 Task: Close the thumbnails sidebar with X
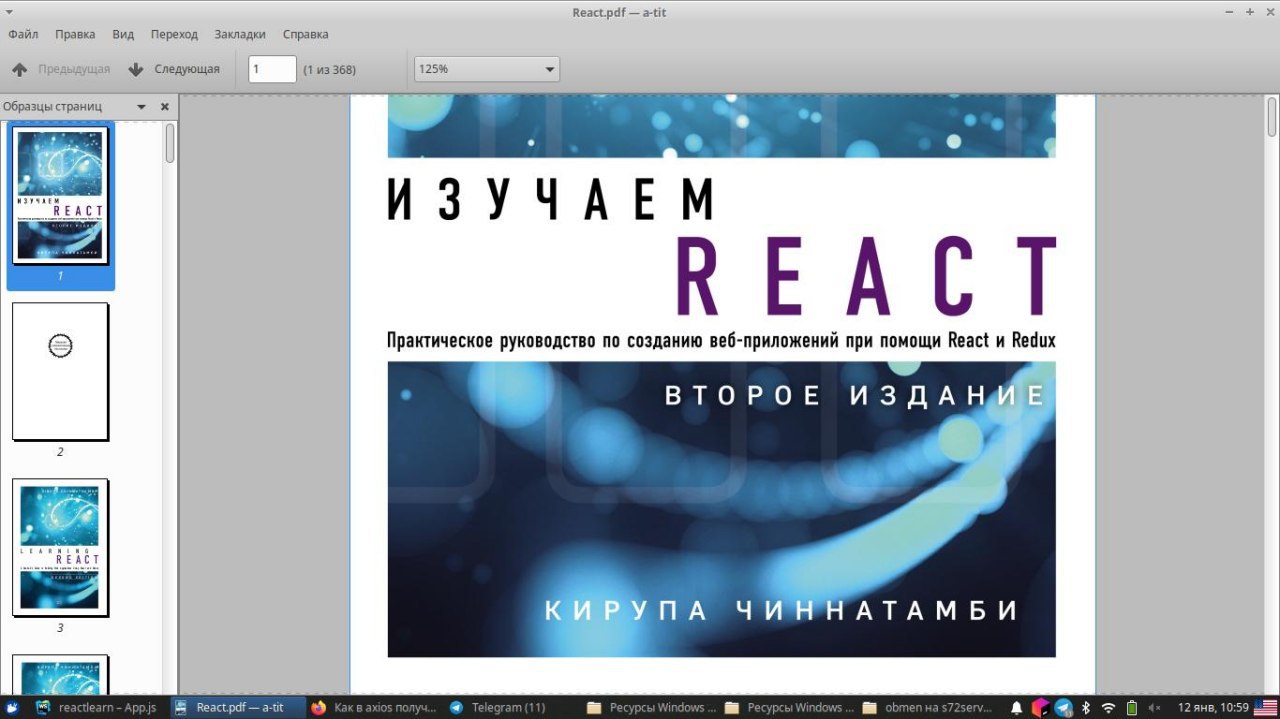[x=165, y=106]
